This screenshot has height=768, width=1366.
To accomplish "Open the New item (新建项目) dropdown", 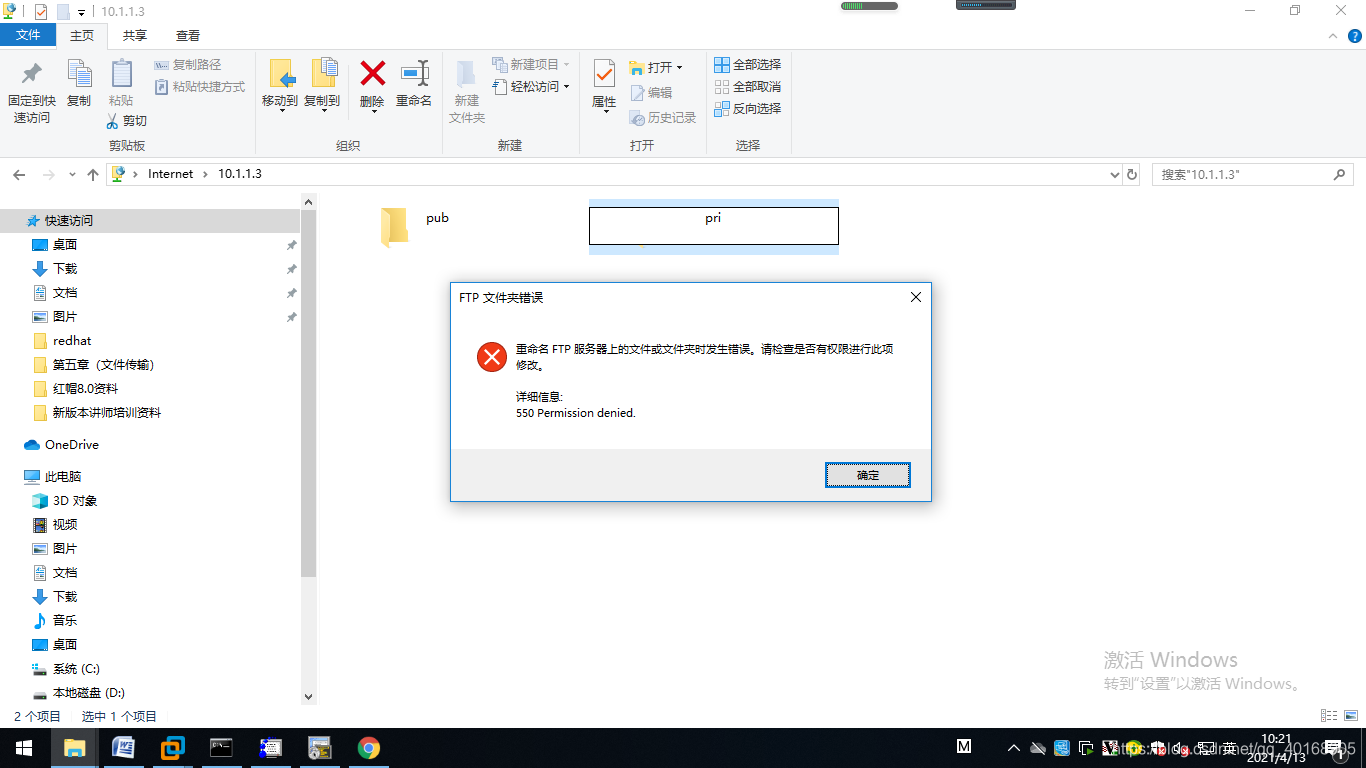I will (531, 65).
